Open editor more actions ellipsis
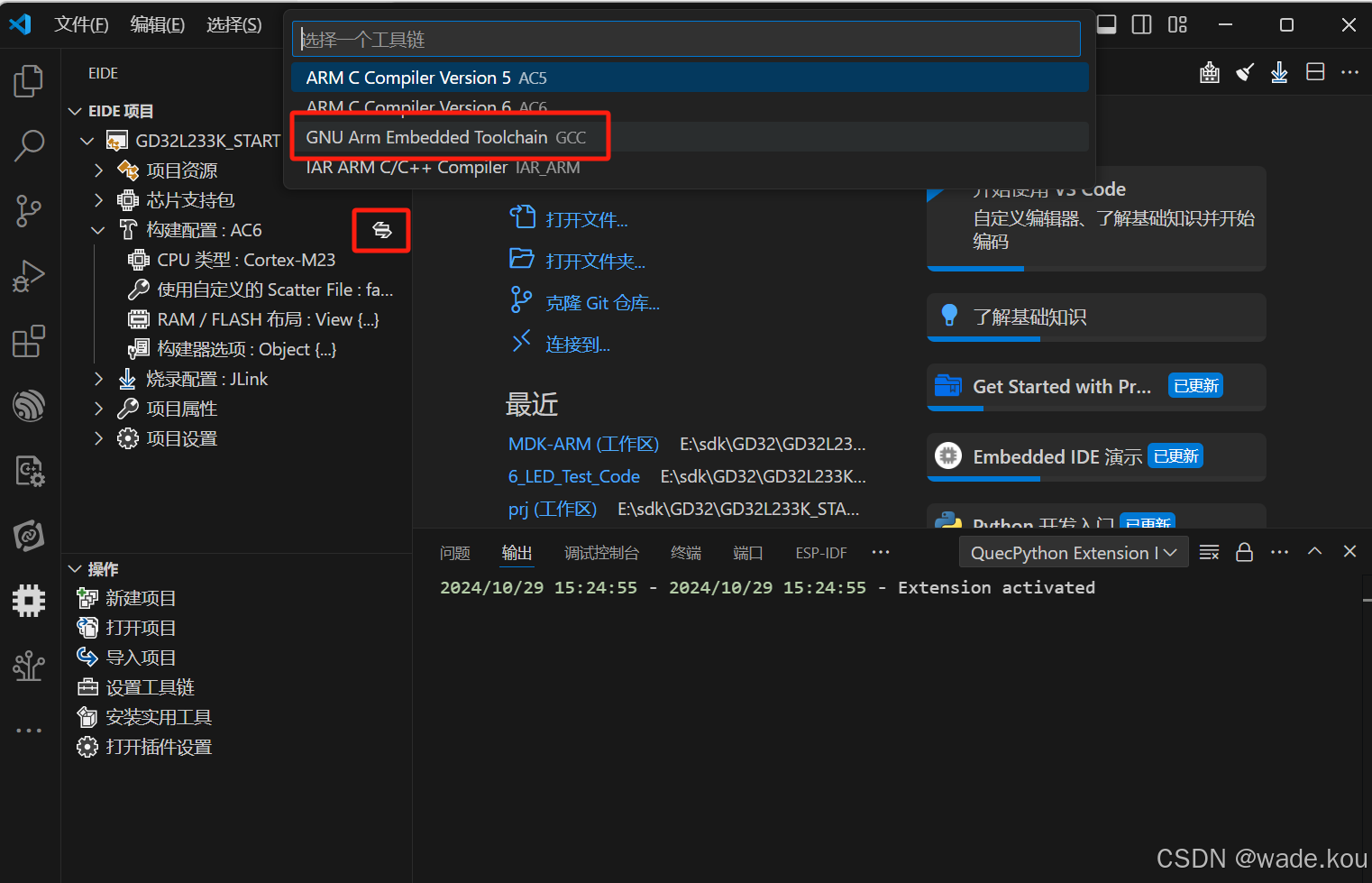 [1349, 72]
